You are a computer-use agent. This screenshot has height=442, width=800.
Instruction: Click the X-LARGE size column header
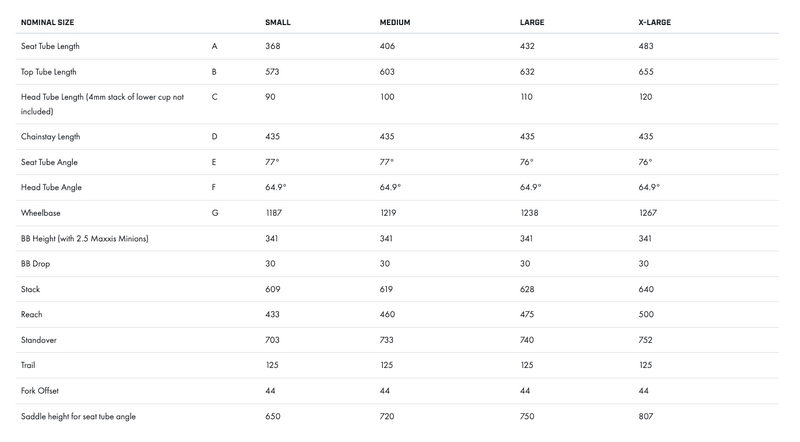pos(654,22)
